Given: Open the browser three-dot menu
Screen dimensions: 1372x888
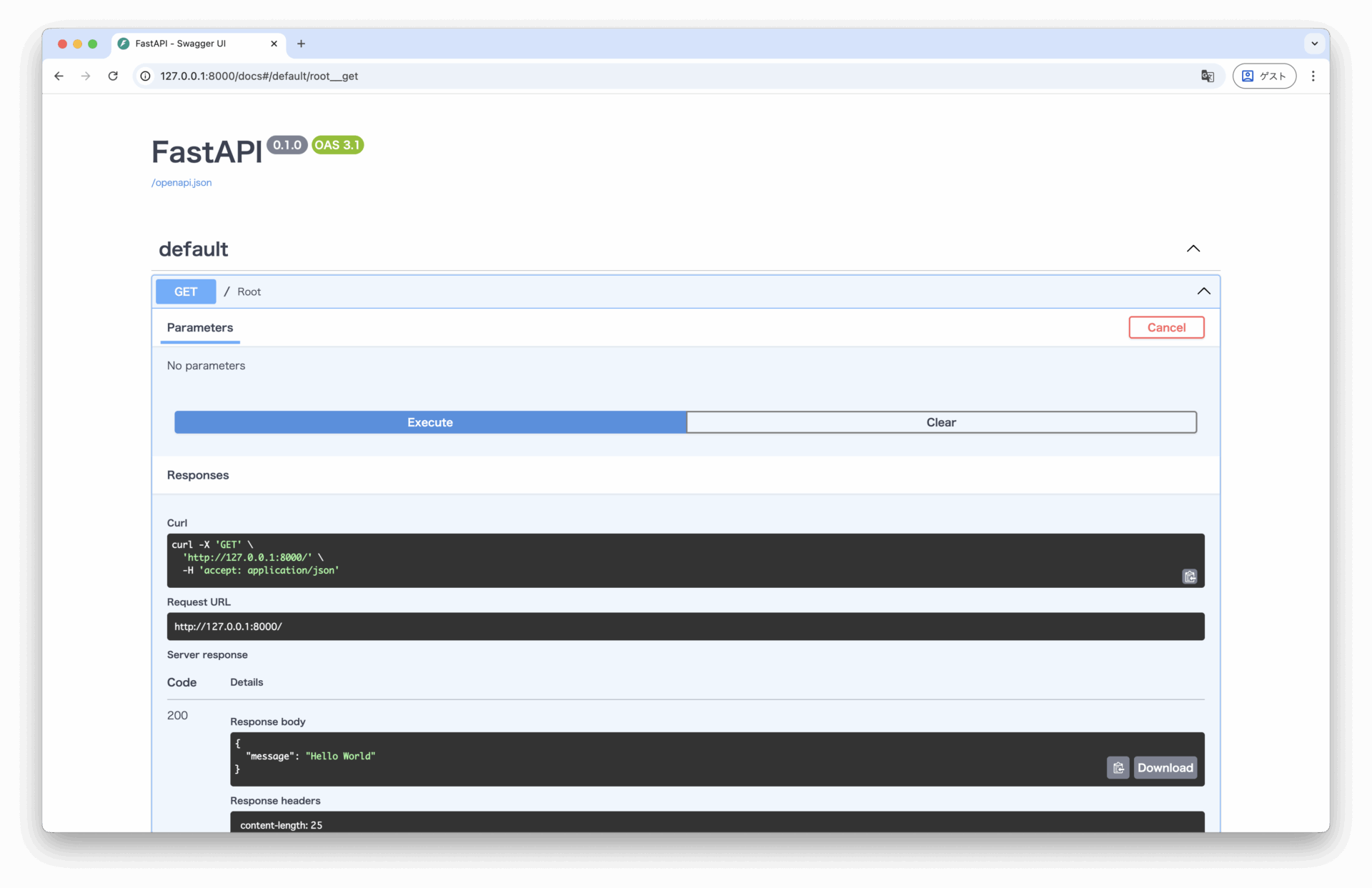Looking at the screenshot, I should (1313, 76).
